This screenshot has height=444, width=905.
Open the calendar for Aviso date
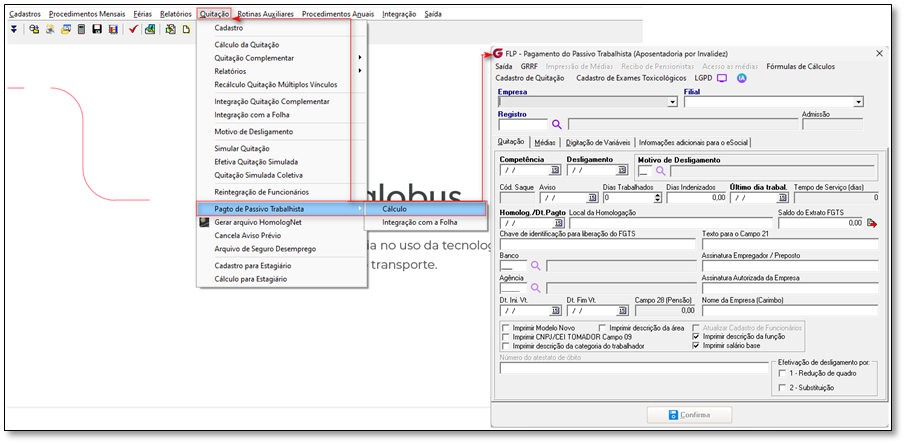tap(593, 197)
